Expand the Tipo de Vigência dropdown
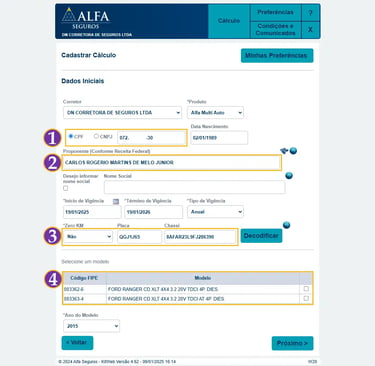375x366 pixels. point(215,212)
